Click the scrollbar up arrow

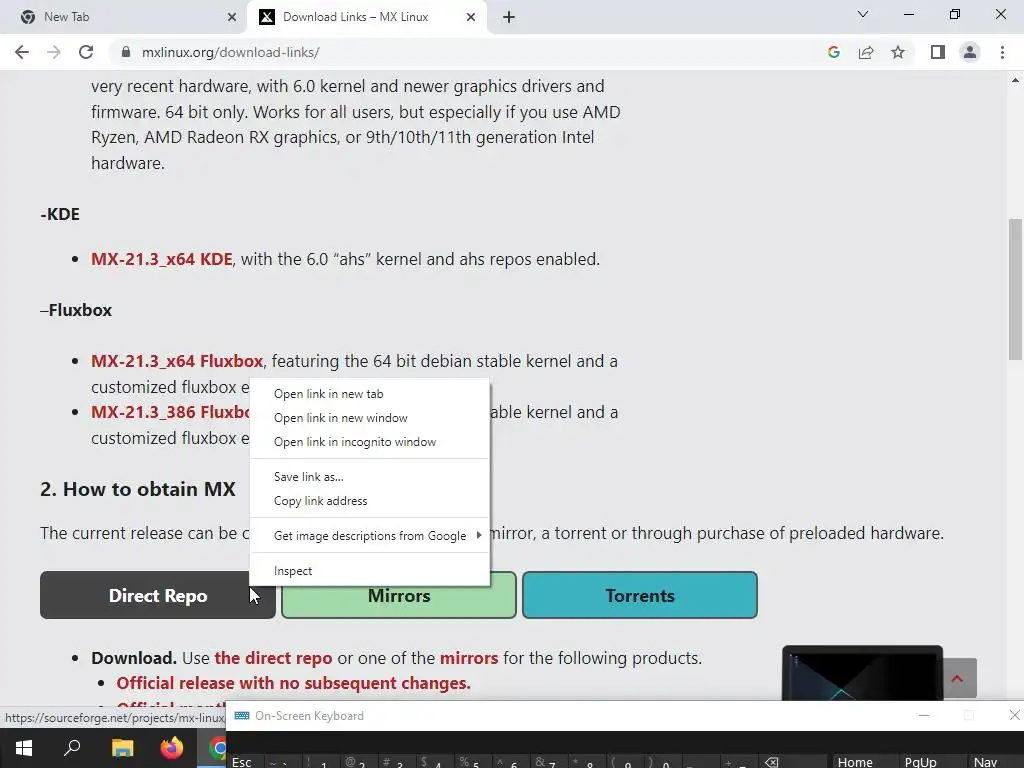click(x=1015, y=81)
